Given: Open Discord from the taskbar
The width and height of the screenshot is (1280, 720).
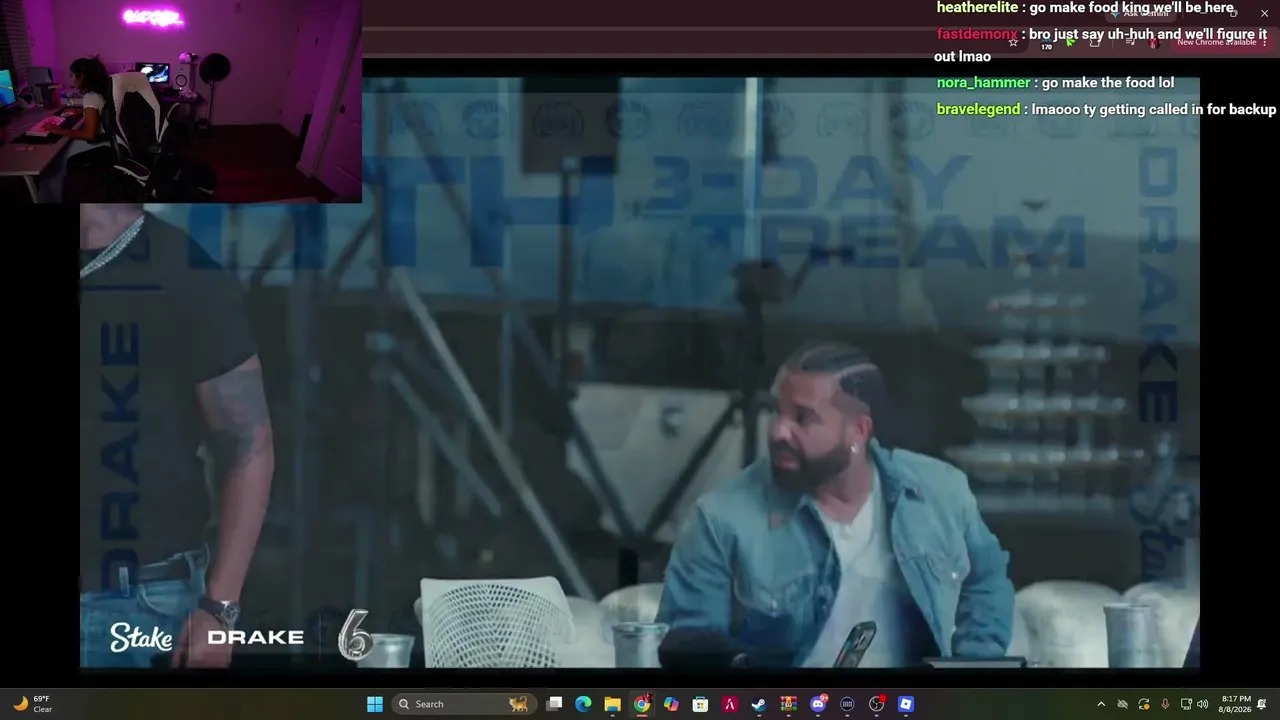Looking at the screenshot, I should (x=818, y=704).
